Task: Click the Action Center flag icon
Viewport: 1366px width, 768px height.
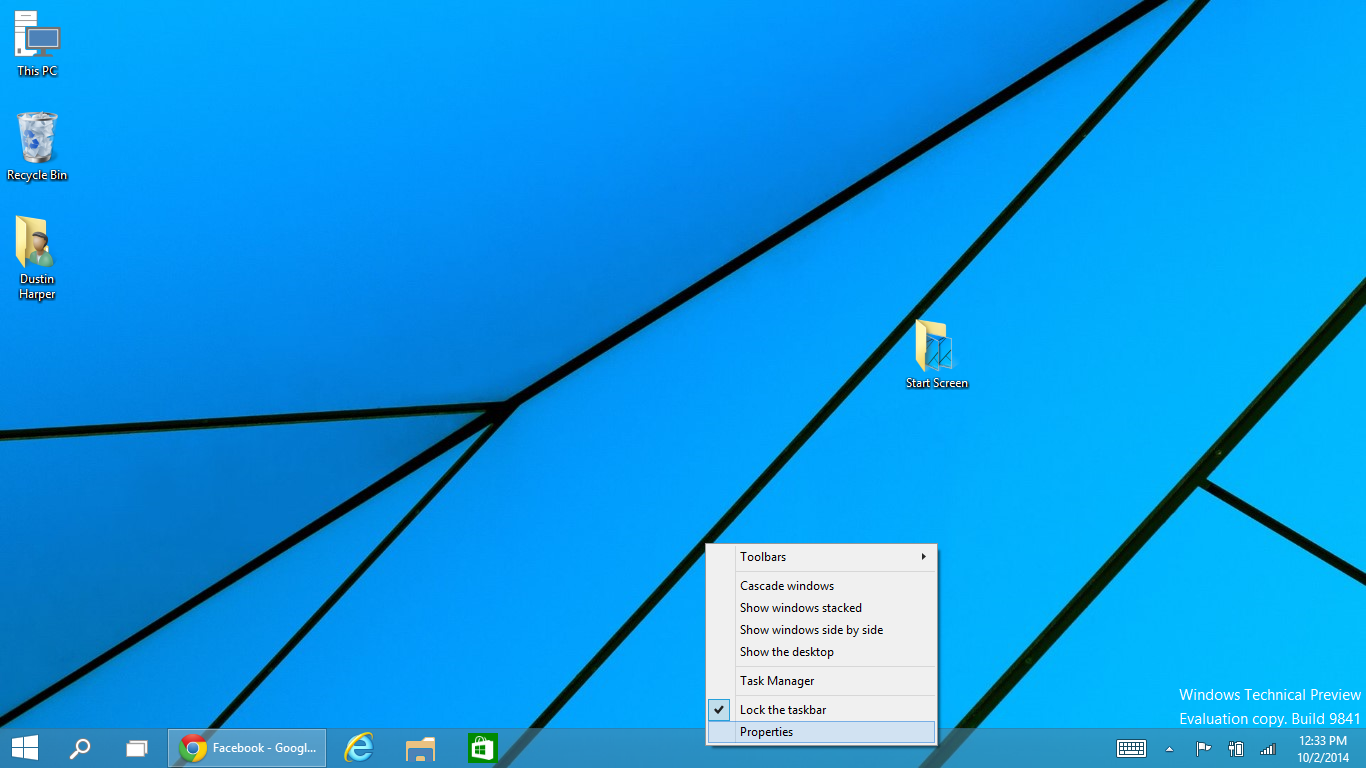Action: pos(1203,748)
